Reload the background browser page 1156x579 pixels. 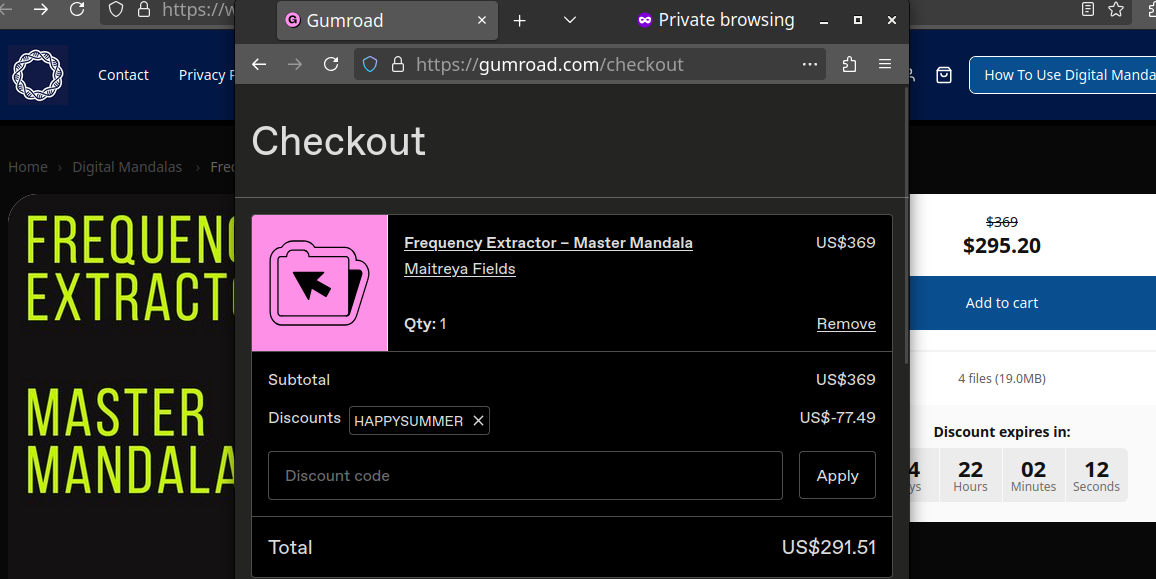(x=77, y=9)
